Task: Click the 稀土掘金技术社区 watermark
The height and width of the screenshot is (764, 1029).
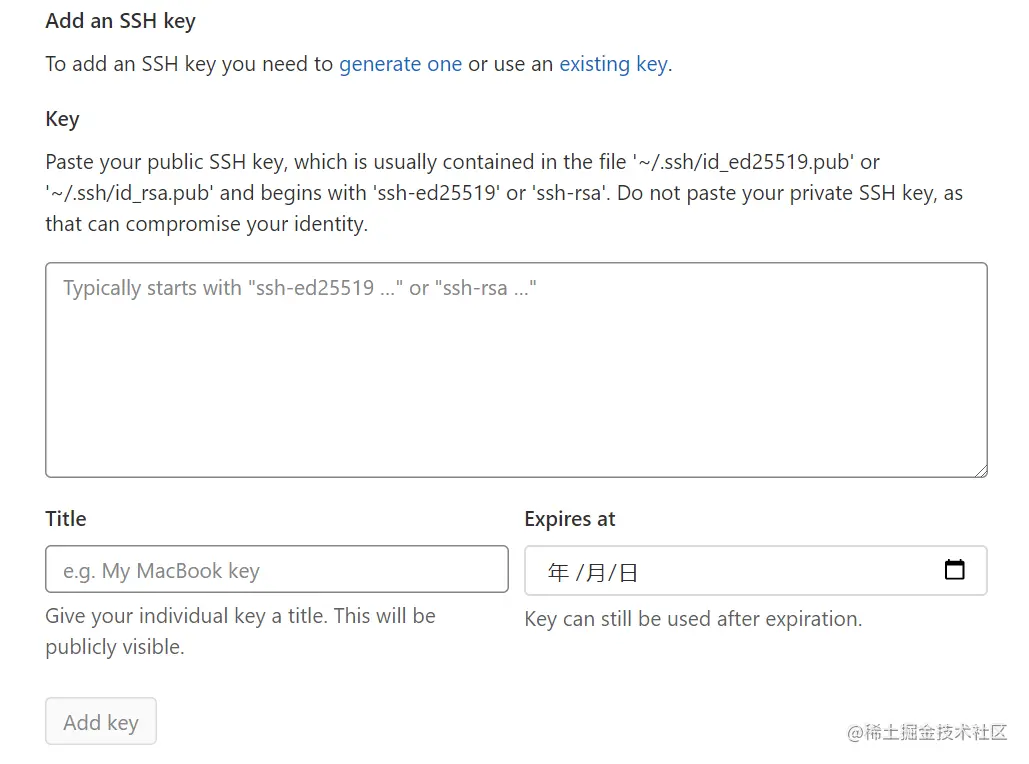Action: tap(927, 732)
